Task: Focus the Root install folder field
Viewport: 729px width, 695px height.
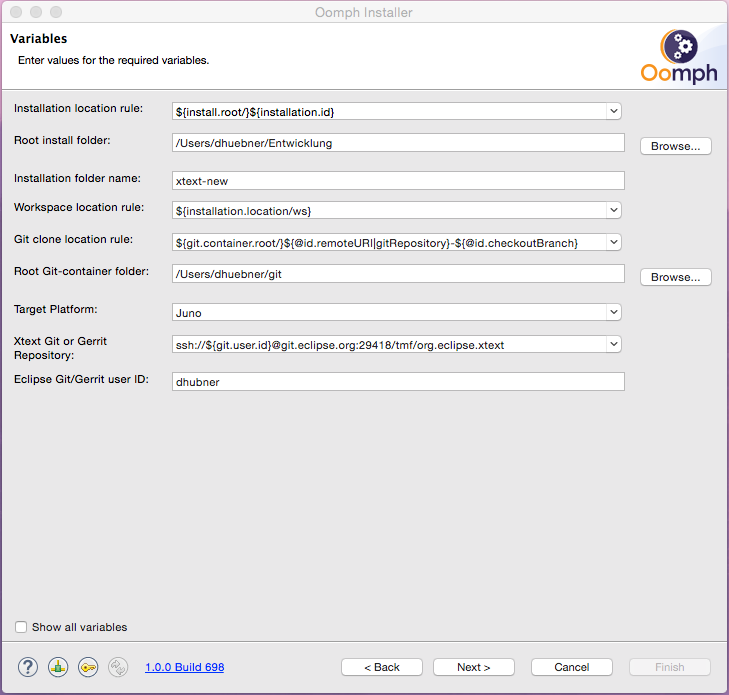Action: (398, 143)
